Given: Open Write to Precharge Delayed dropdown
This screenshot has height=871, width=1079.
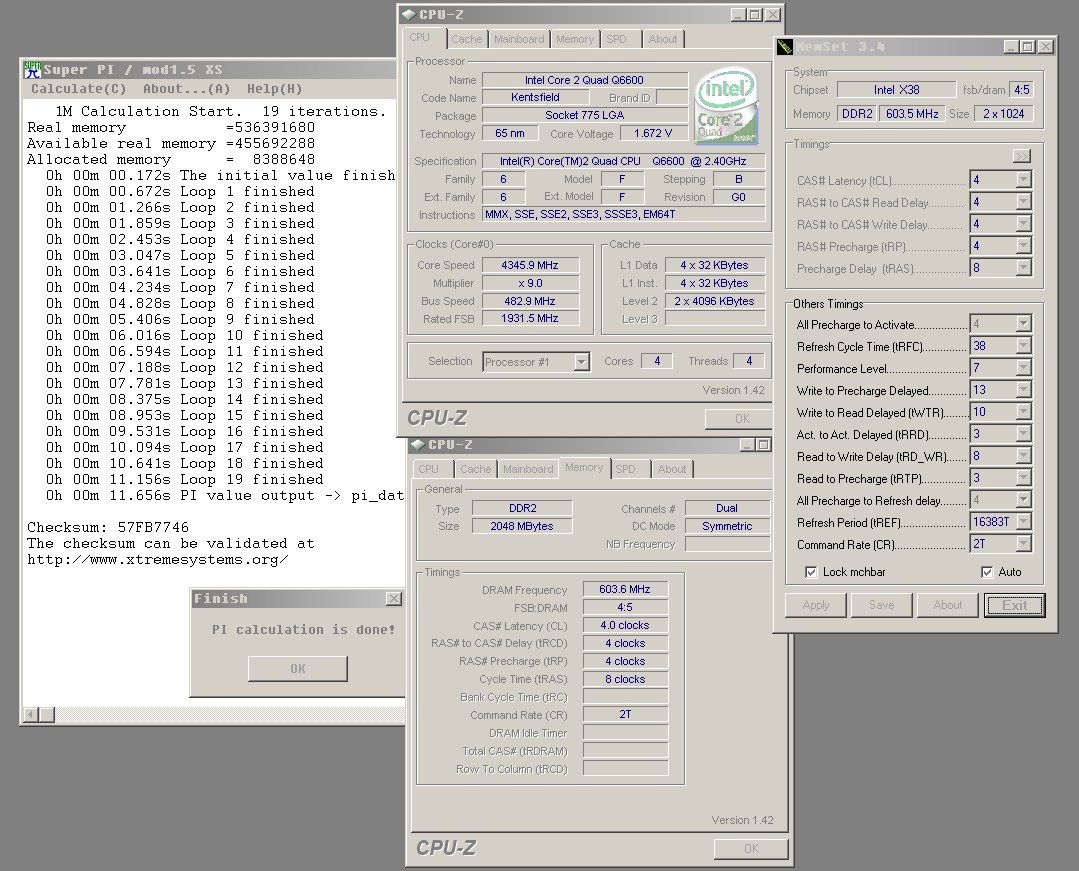Looking at the screenshot, I should coord(1023,390).
